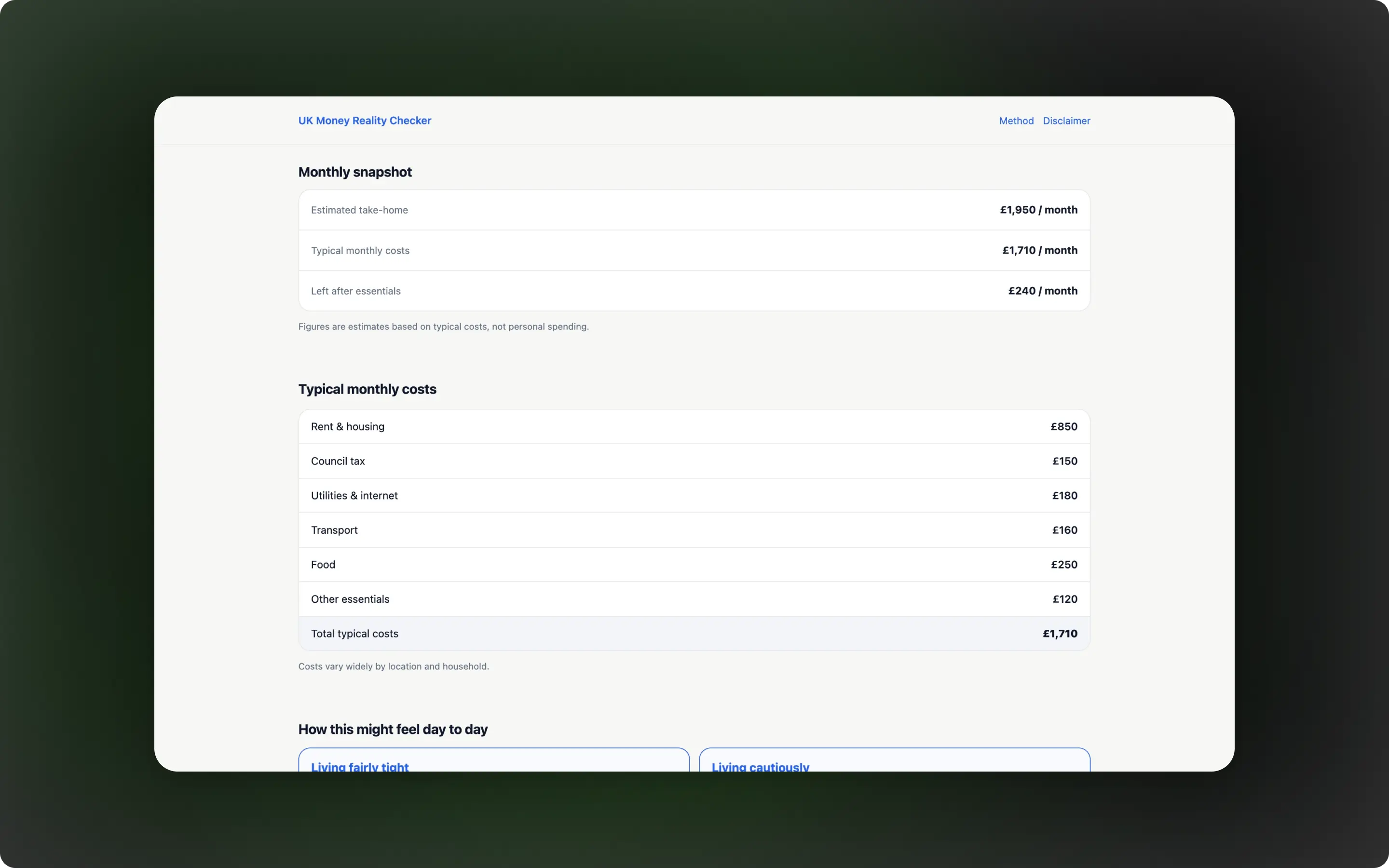Click the Utilities & internet row
The width and height of the screenshot is (1389, 868).
(694, 495)
